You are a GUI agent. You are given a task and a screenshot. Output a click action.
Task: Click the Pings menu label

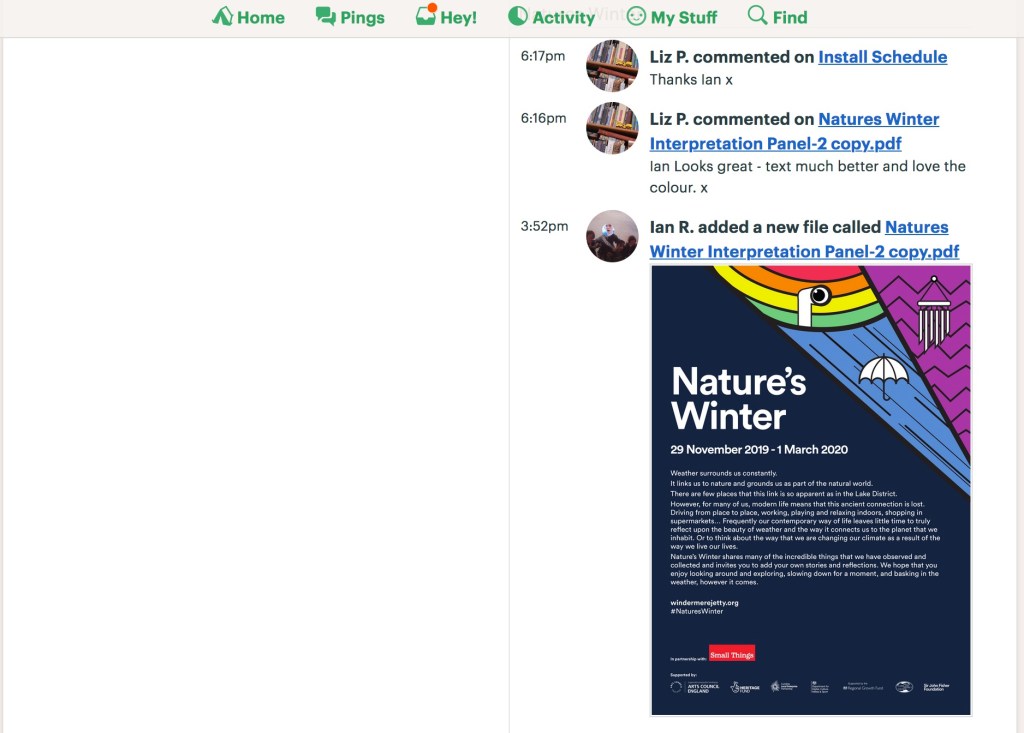(362, 18)
